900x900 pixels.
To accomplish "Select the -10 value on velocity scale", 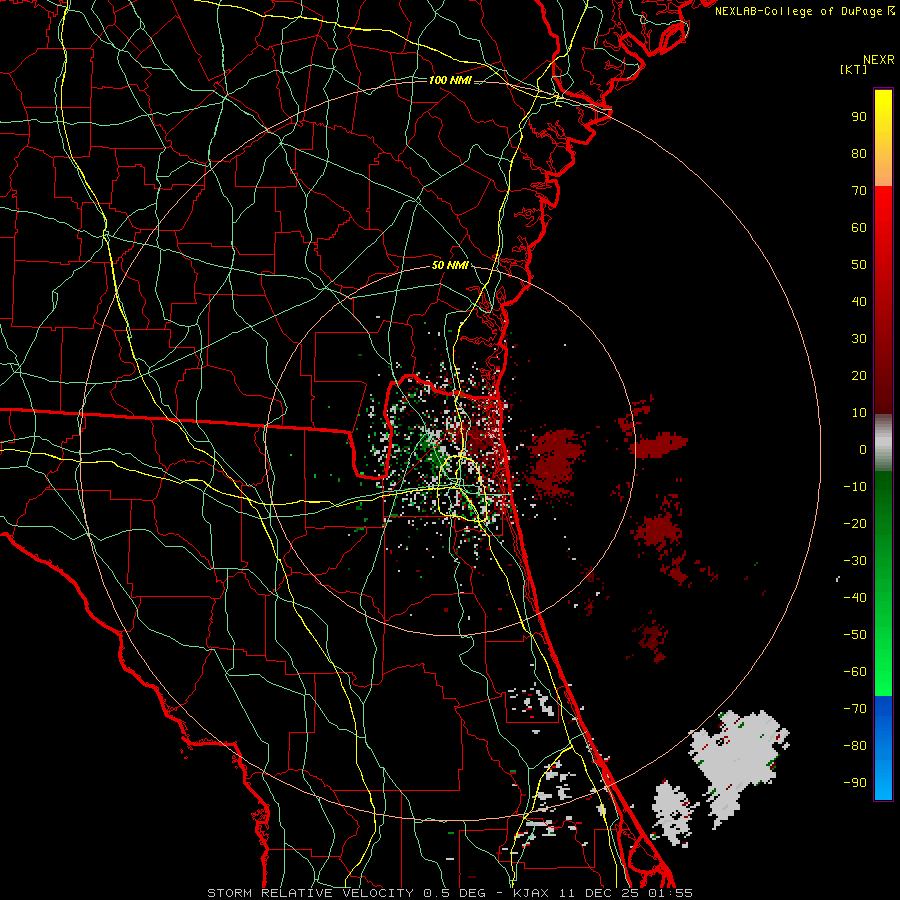I will (x=855, y=487).
